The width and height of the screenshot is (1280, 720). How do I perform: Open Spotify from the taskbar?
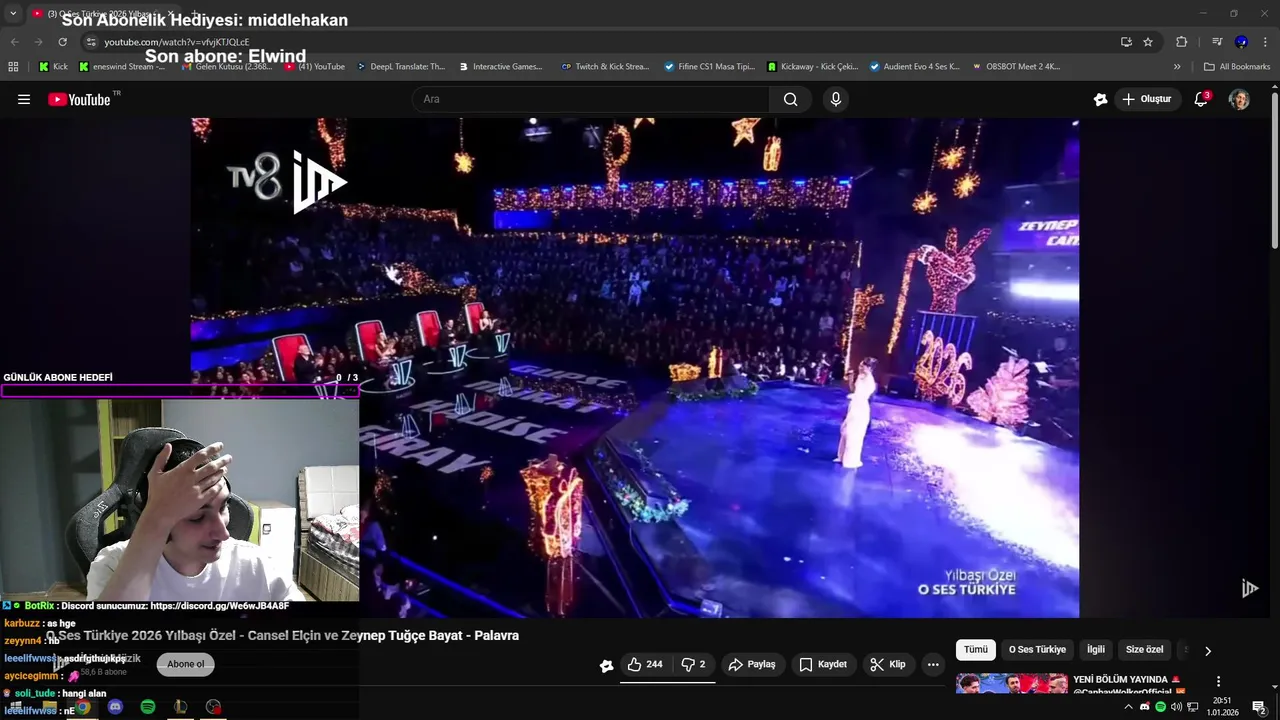(x=148, y=707)
